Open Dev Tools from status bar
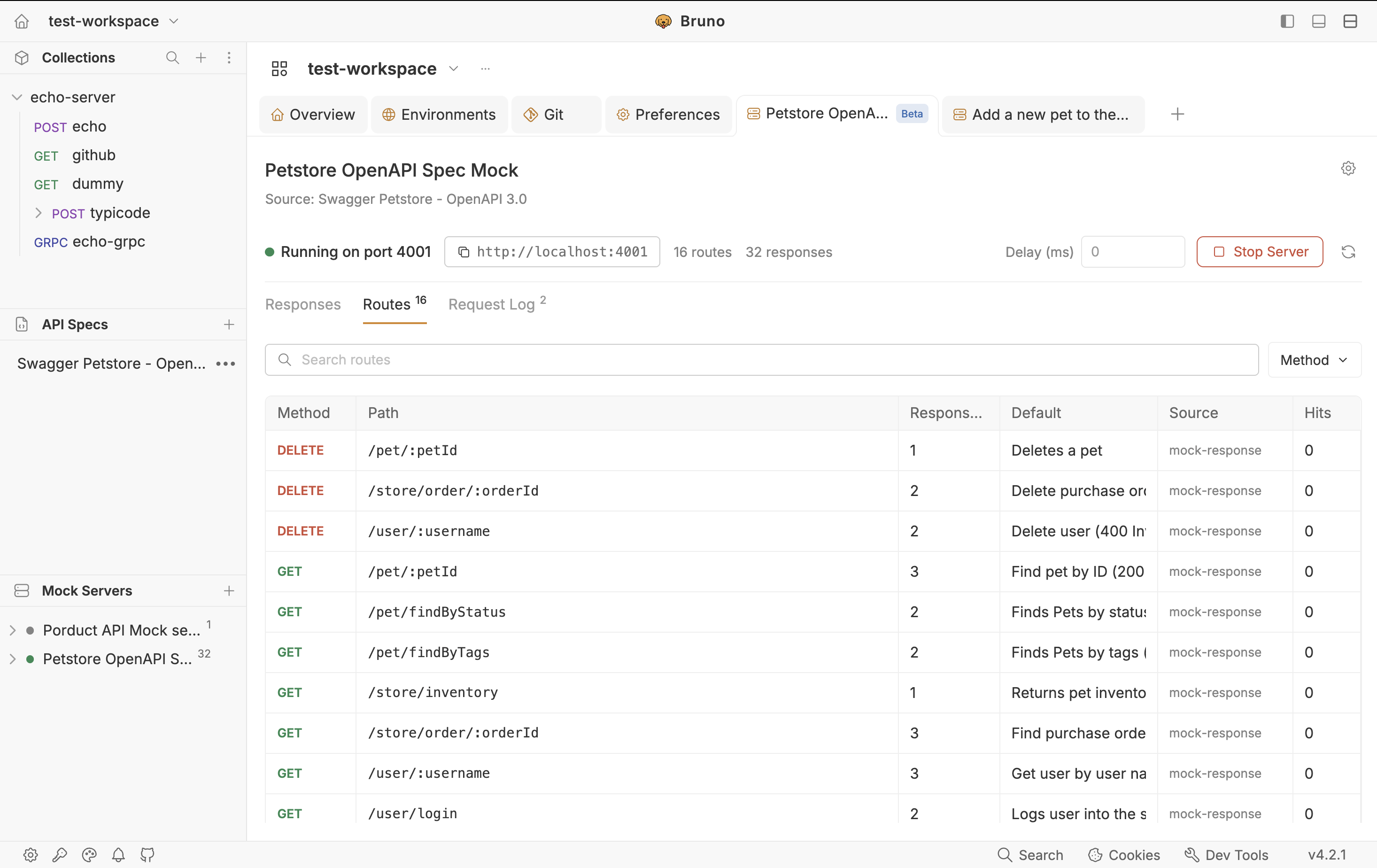Screen dimensions: 1377x868 [1226, 854]
